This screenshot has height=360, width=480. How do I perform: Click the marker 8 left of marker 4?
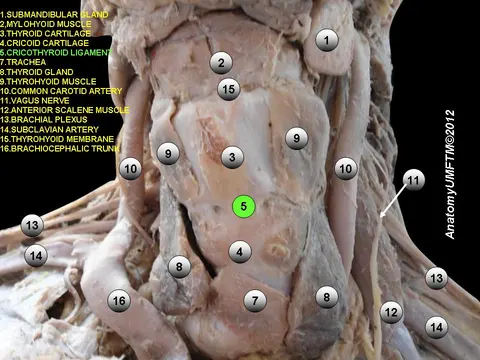(x=179, y=267)
